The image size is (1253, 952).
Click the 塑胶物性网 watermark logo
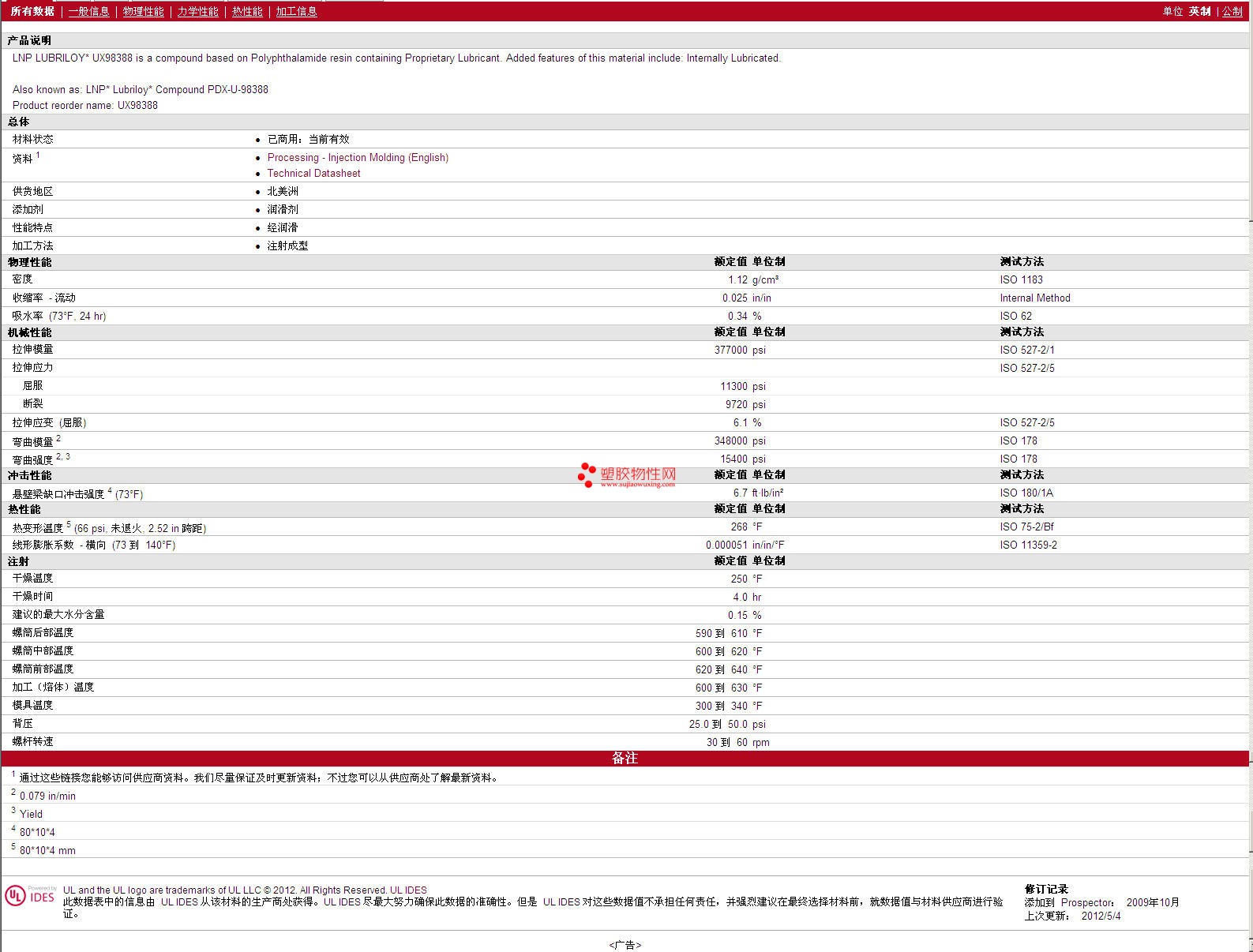tap(628, 475)
